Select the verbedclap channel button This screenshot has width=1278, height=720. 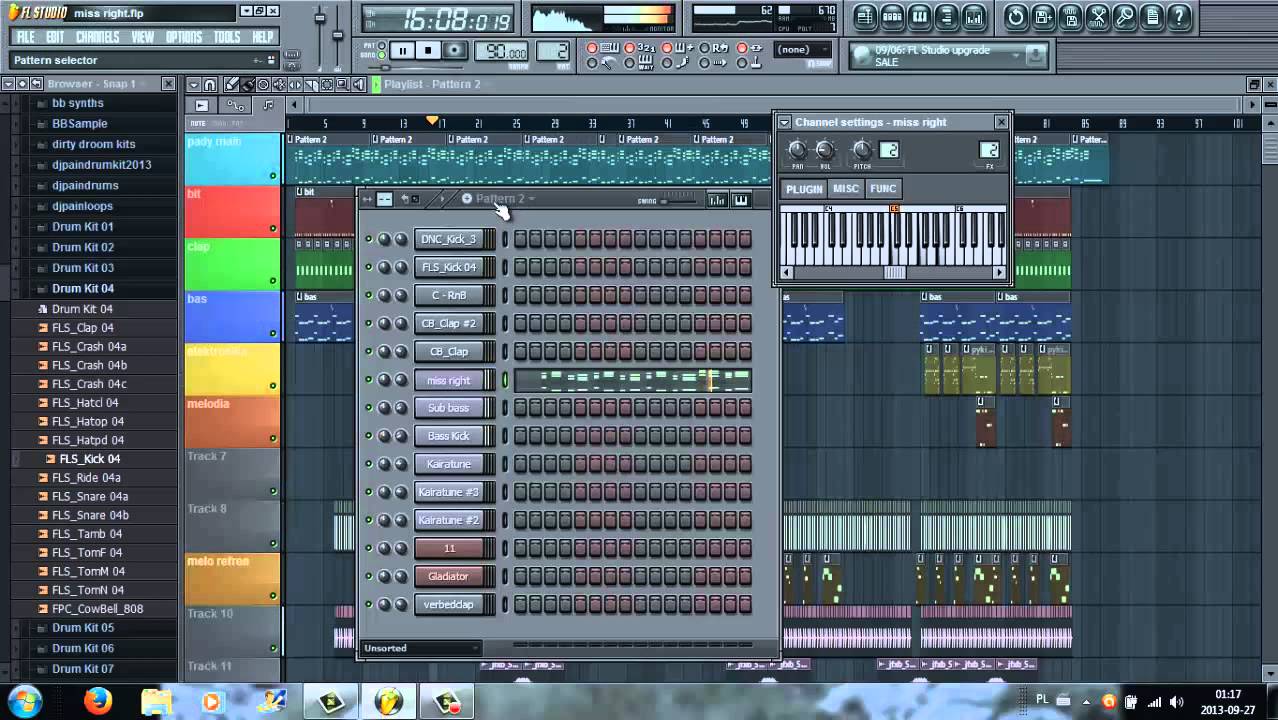pyautogui.click(x=448, y=604)
